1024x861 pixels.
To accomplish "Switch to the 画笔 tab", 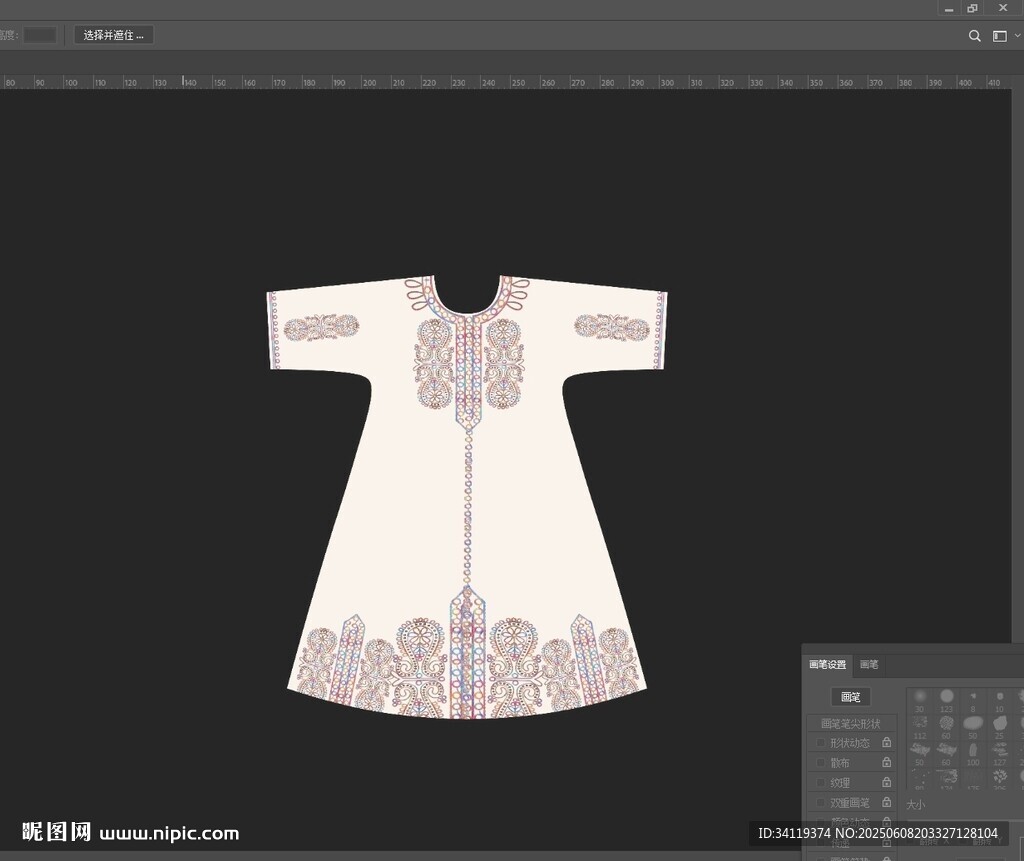I will click(x=869, y=665).
